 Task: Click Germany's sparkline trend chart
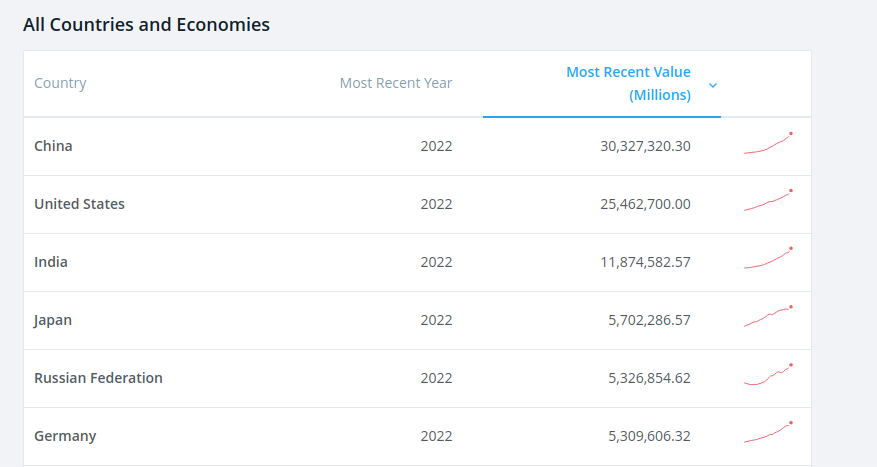[768, 433]
